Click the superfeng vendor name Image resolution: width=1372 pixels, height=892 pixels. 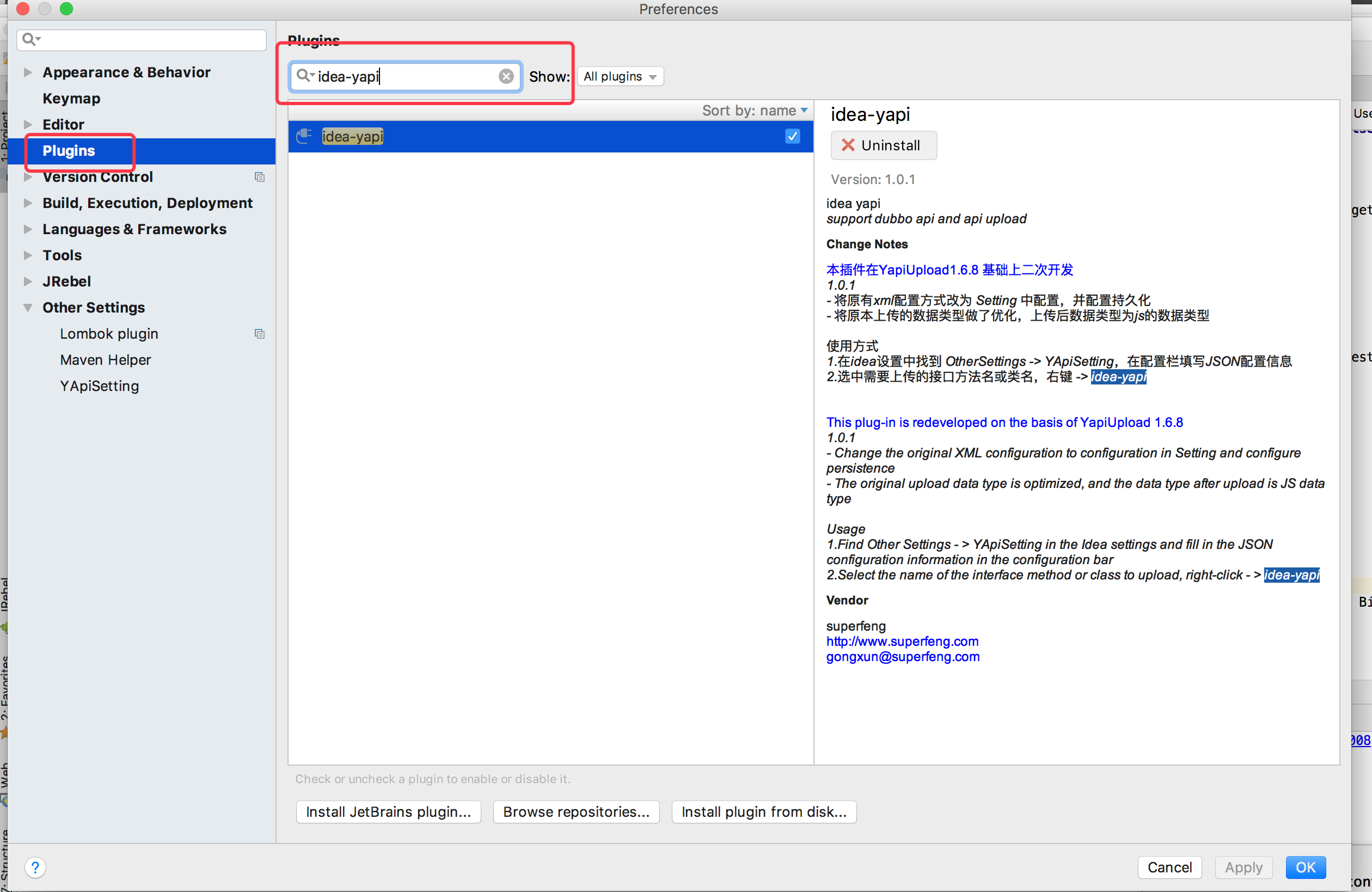click(855, 626)
